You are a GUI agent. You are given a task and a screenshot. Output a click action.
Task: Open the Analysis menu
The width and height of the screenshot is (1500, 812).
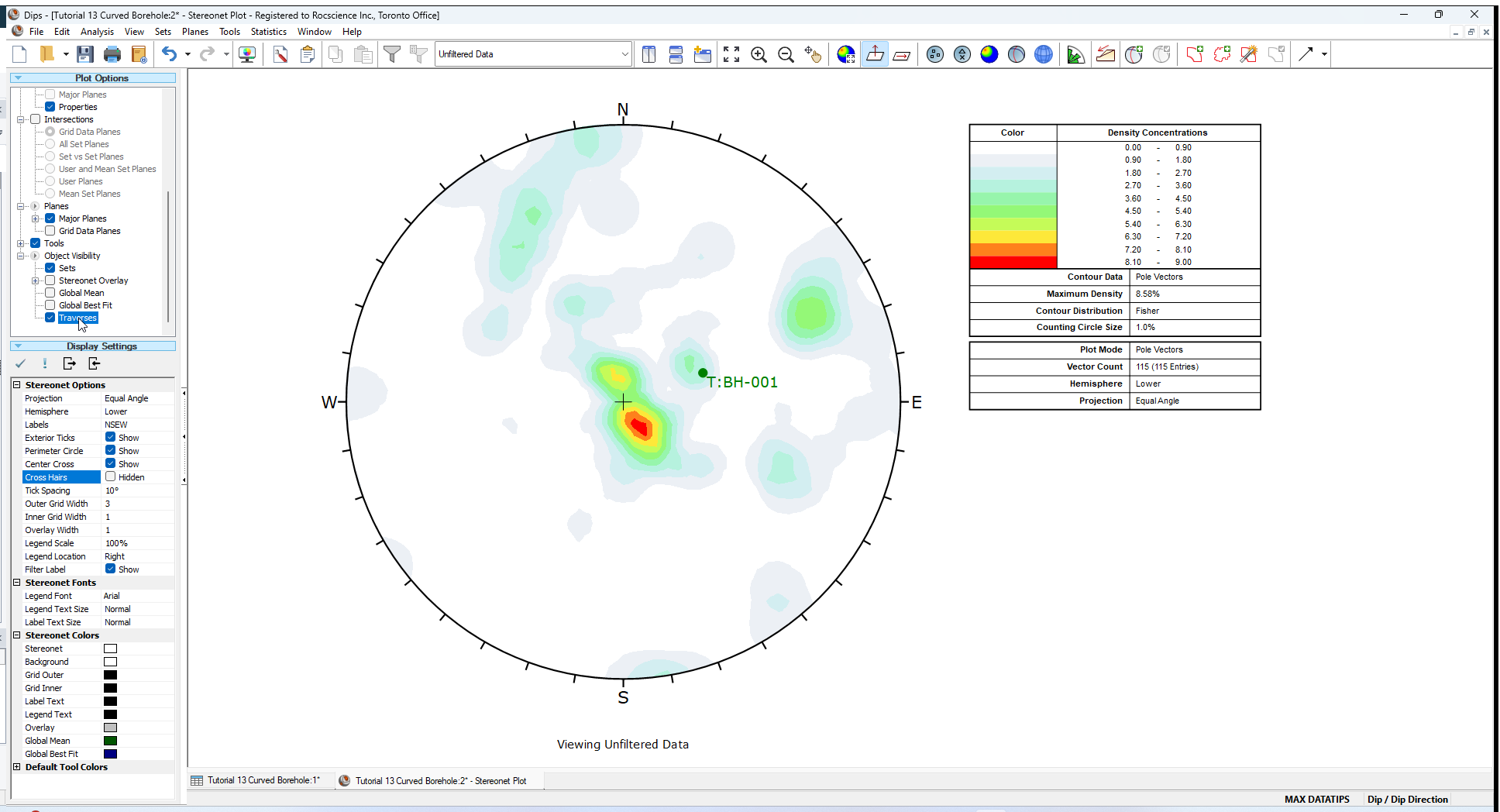pos(97,32)
